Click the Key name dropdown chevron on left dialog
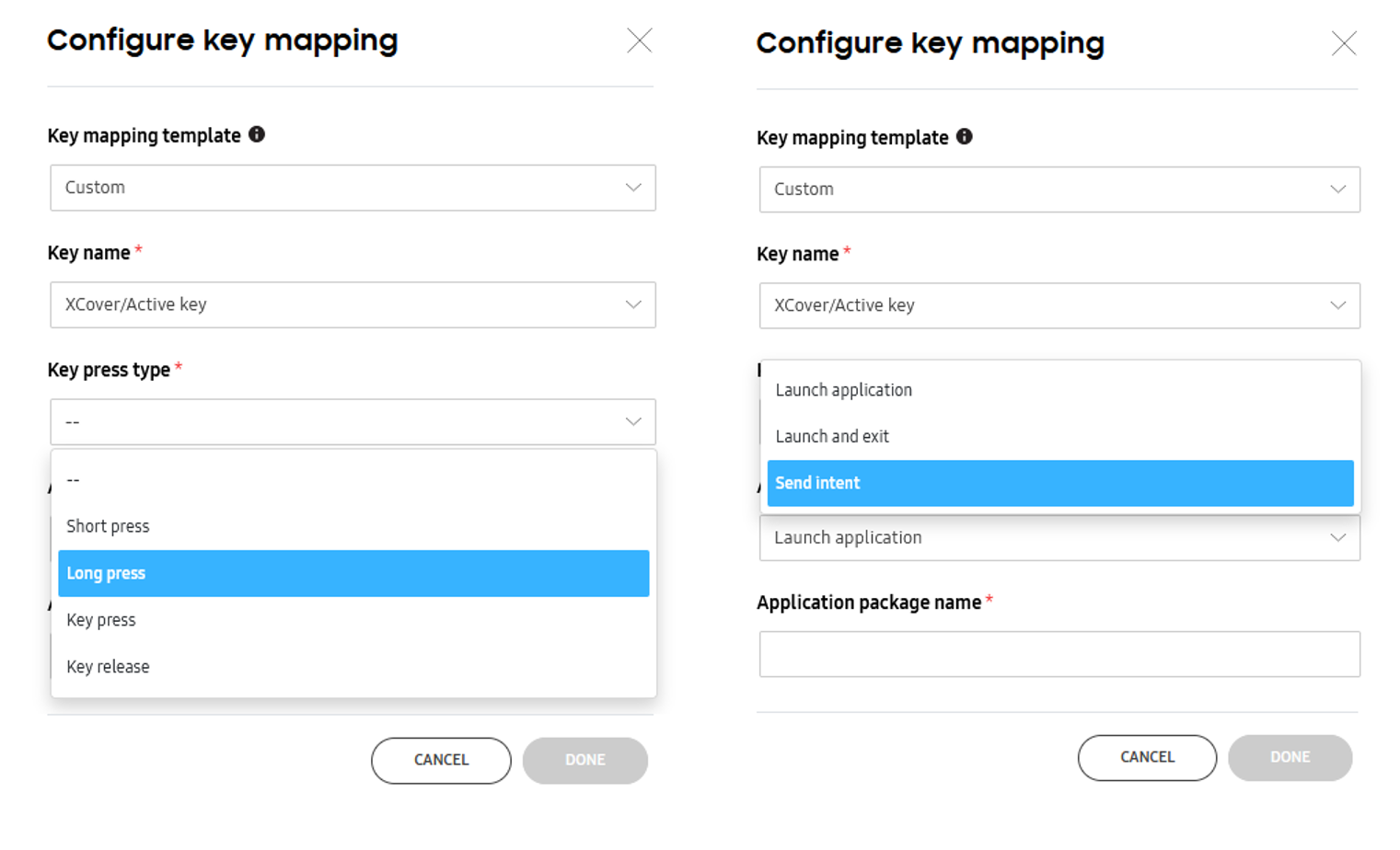This screenshot has height=850, width=1400. [x=632, y=304]
